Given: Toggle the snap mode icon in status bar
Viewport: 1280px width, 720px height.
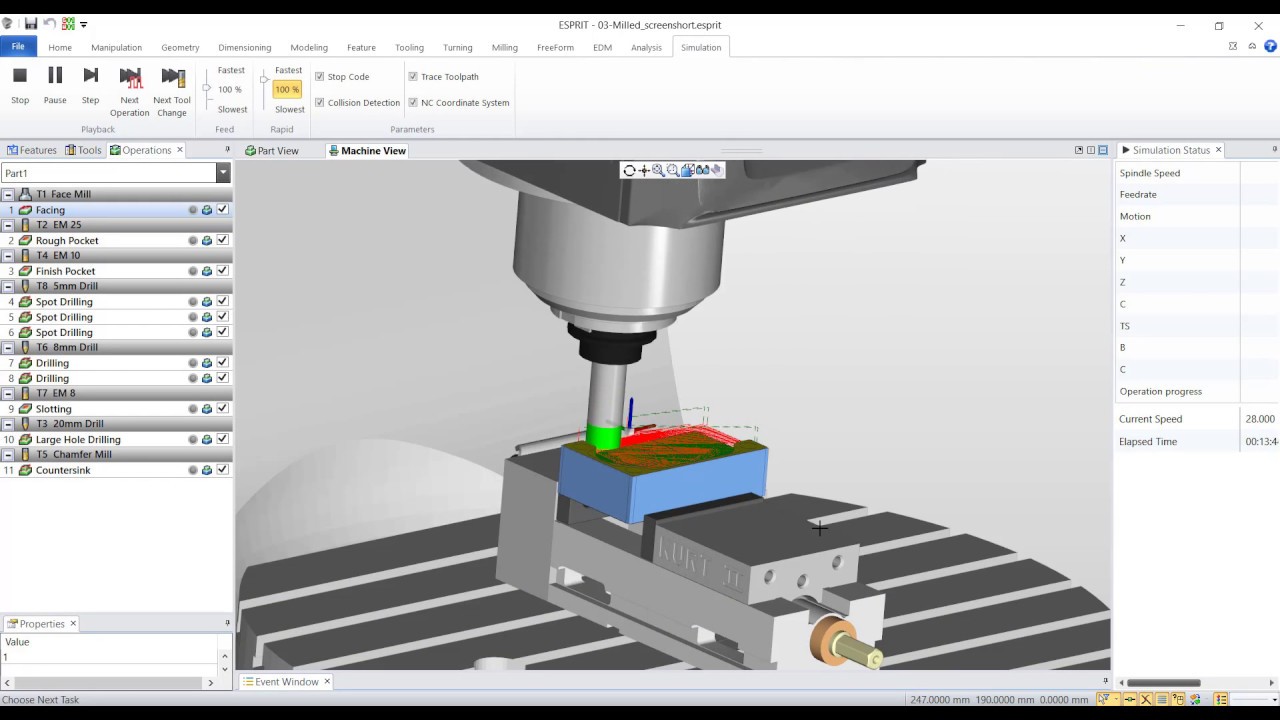Looking at the screenshot, I should coord(1128,699).
